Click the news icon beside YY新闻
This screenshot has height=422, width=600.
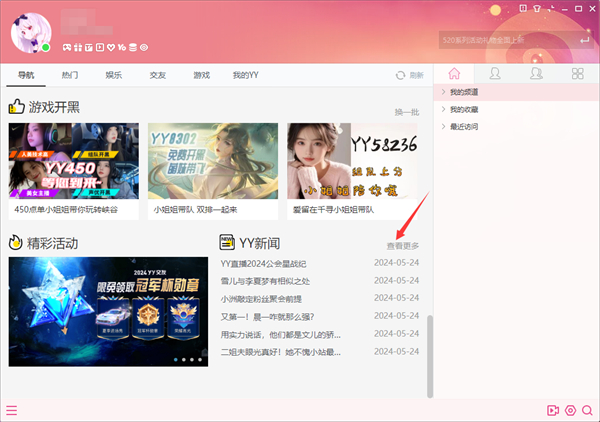[227, 242]
